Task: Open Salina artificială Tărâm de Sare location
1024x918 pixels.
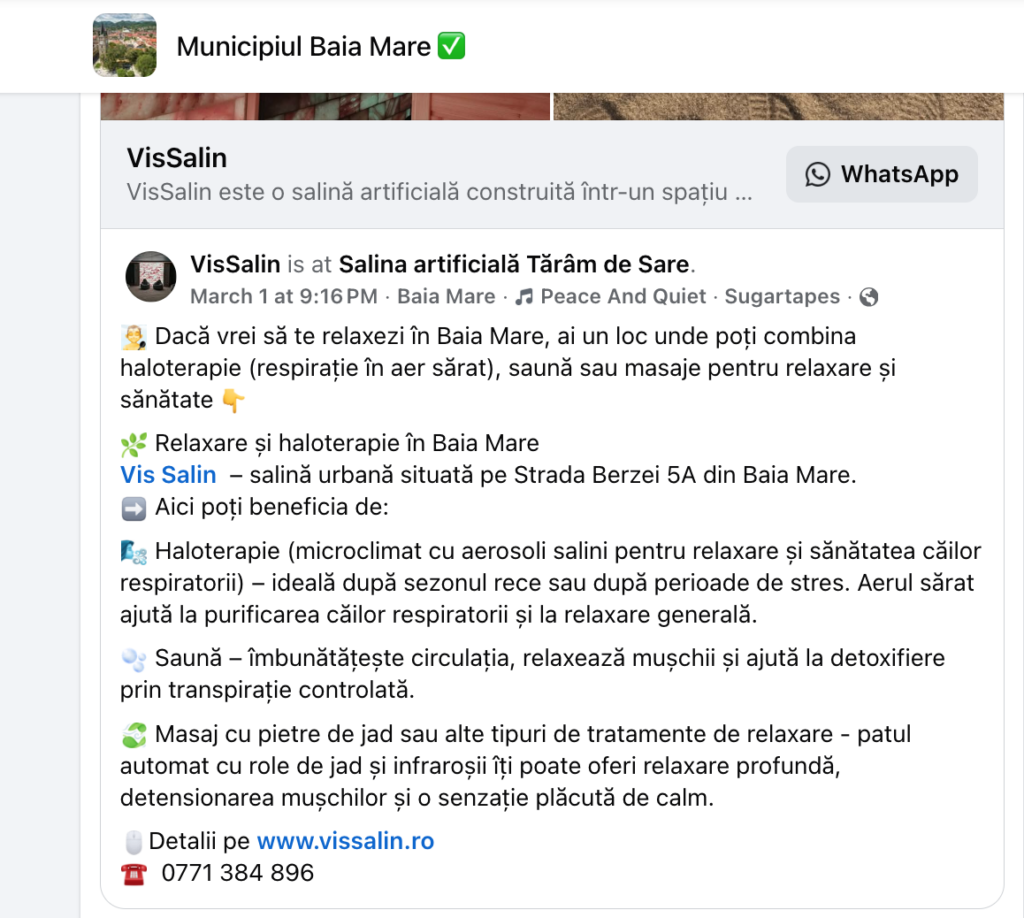Action: coord(514,264)
